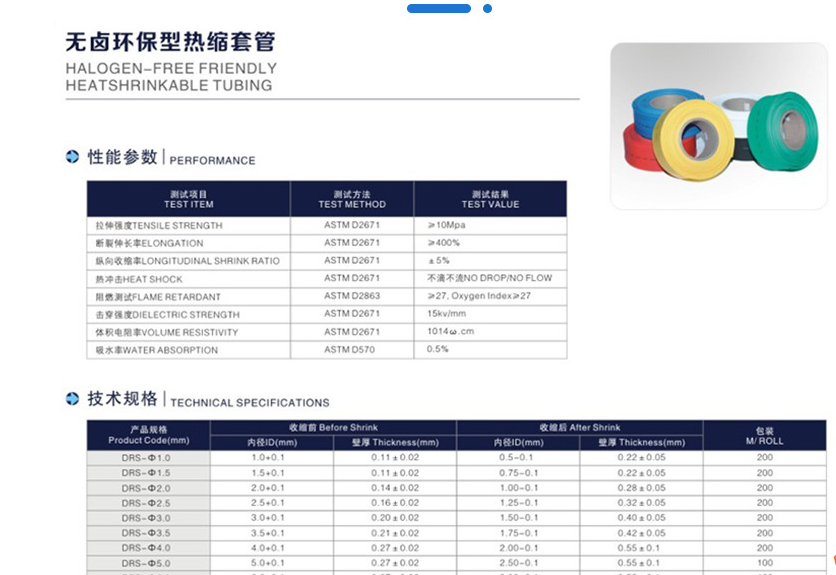This screenshot has width=836, height=575.
Task: Select the active elongated carousel indicator
Action: [x=439, y=9]
